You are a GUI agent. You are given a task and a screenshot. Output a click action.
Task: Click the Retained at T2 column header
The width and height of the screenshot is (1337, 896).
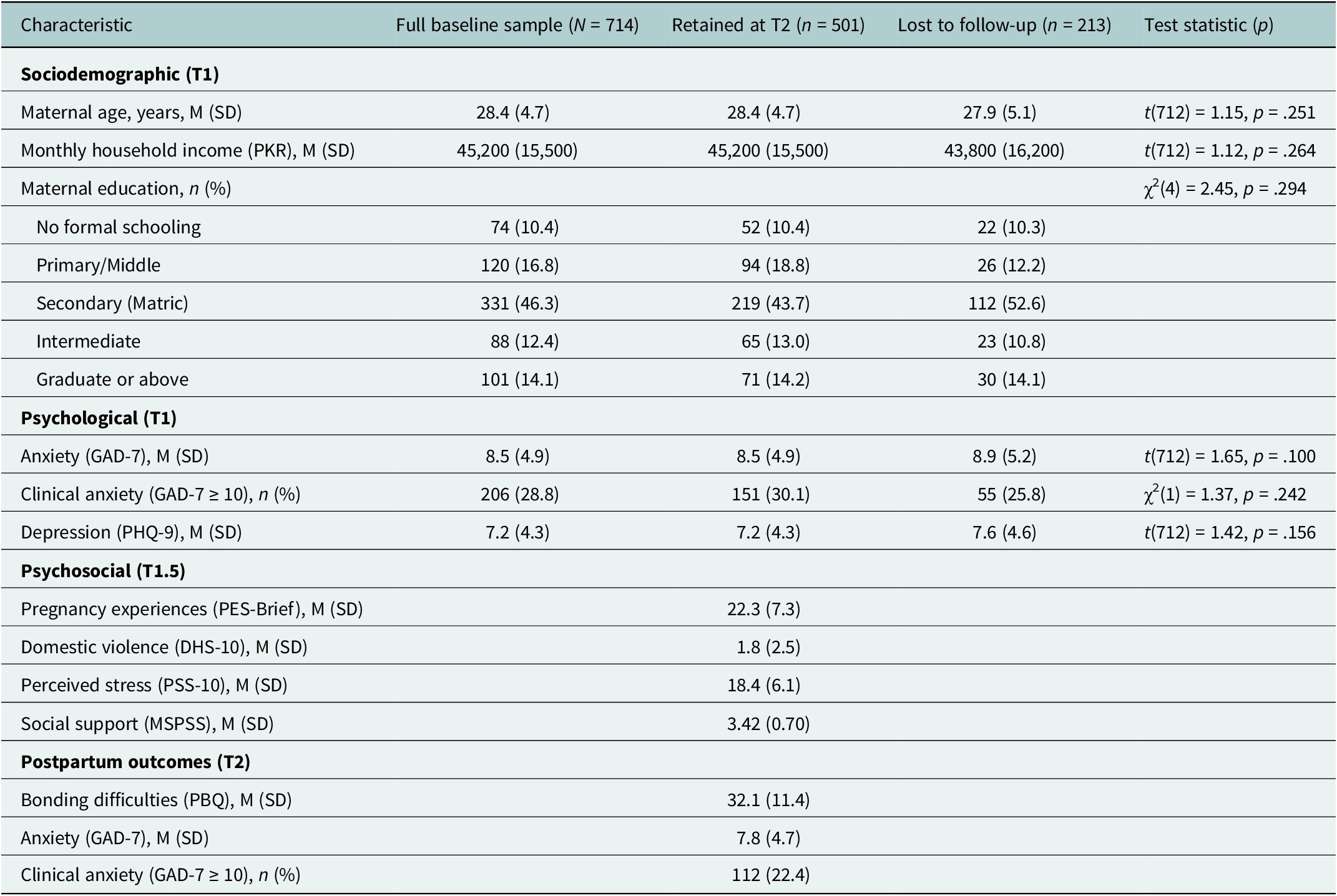pos(768,25)
